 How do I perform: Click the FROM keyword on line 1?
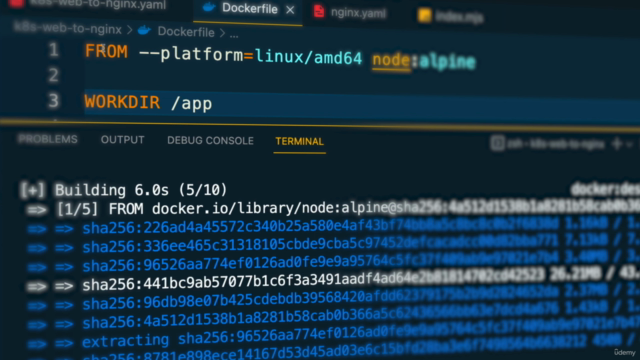106,52
